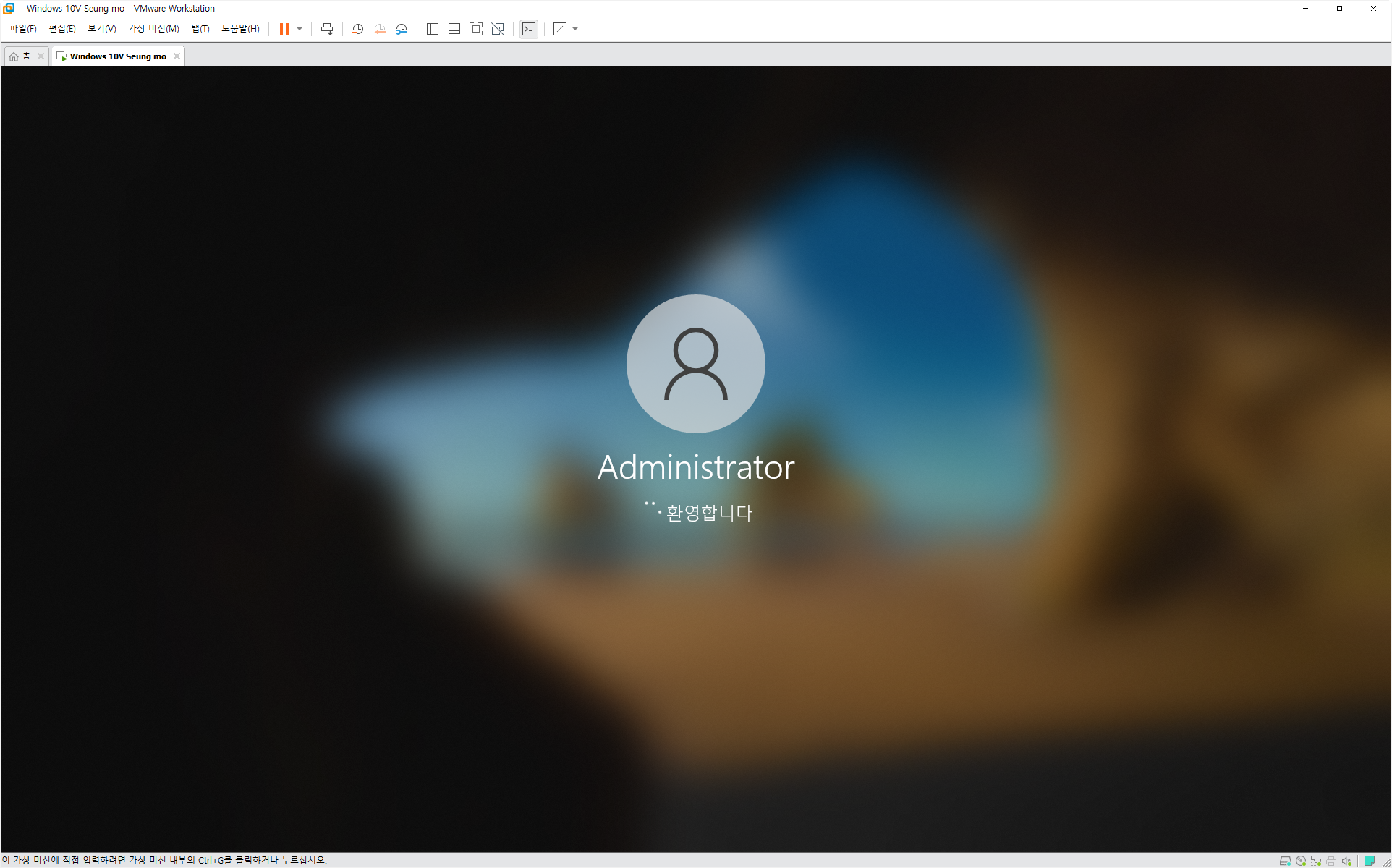
Task: Switch to the 홈 tab
Action: click(20, 56)
